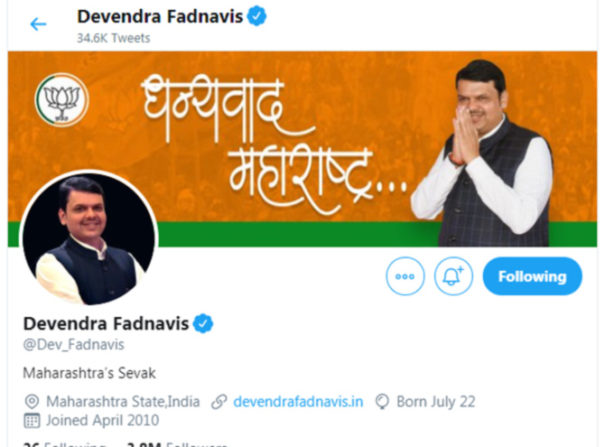Viewport: 605px width, 447px height.
Task: Open the circular profile picture
Action: 89,238
